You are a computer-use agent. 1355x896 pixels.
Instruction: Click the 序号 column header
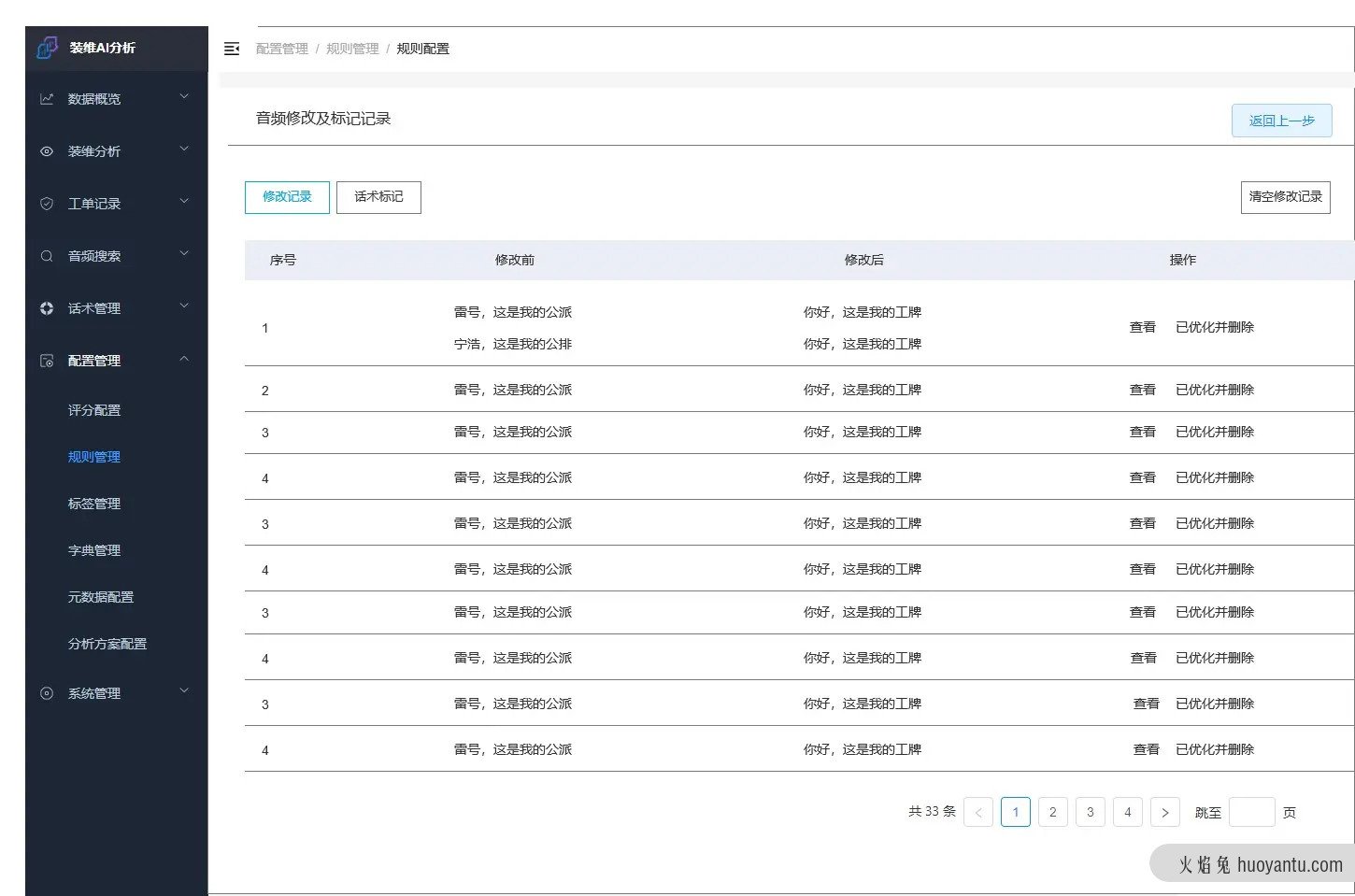coord(283,260)
